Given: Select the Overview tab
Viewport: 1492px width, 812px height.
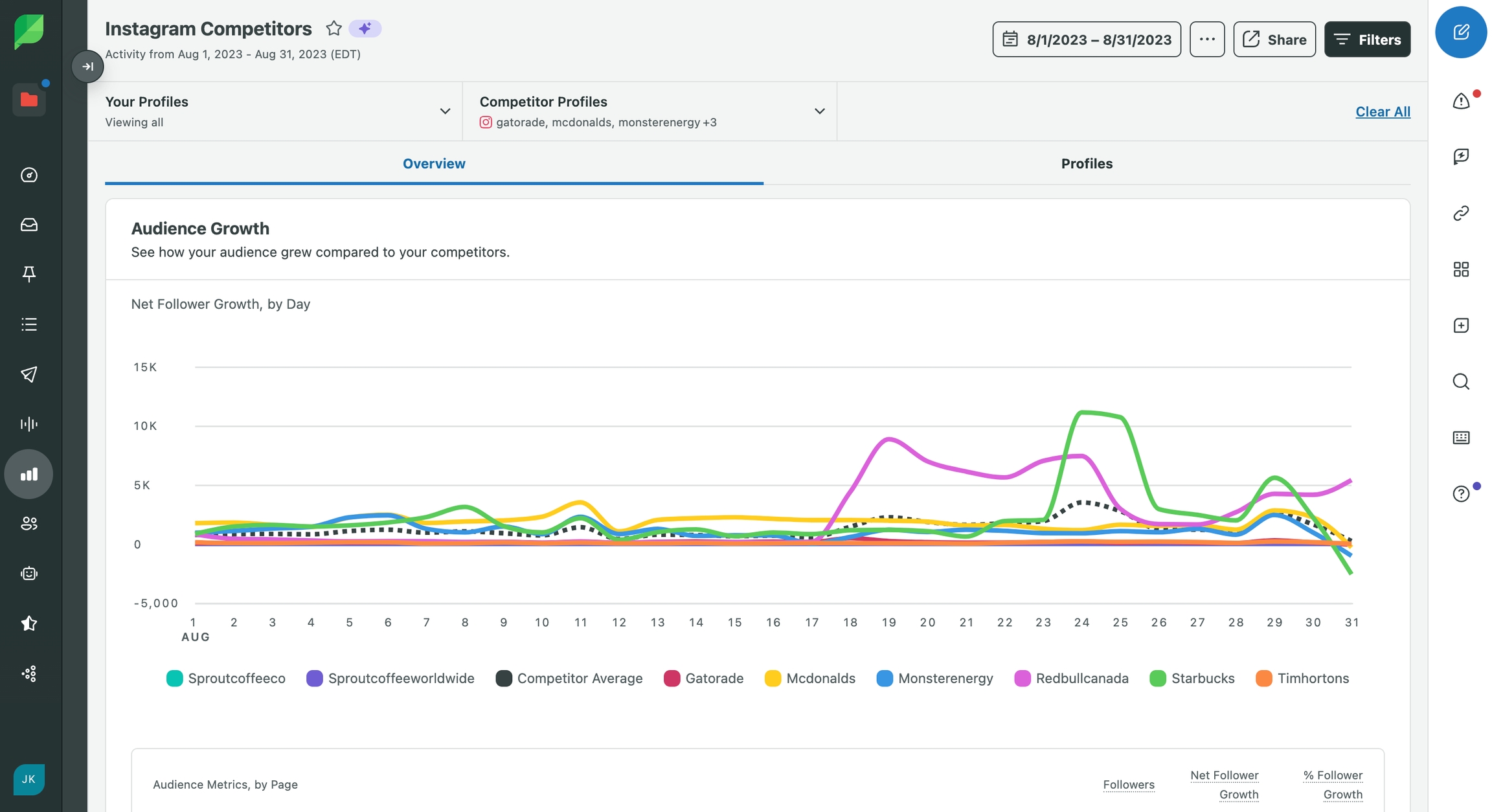Looking at the screenshot, I should click(x=434, y=164).
